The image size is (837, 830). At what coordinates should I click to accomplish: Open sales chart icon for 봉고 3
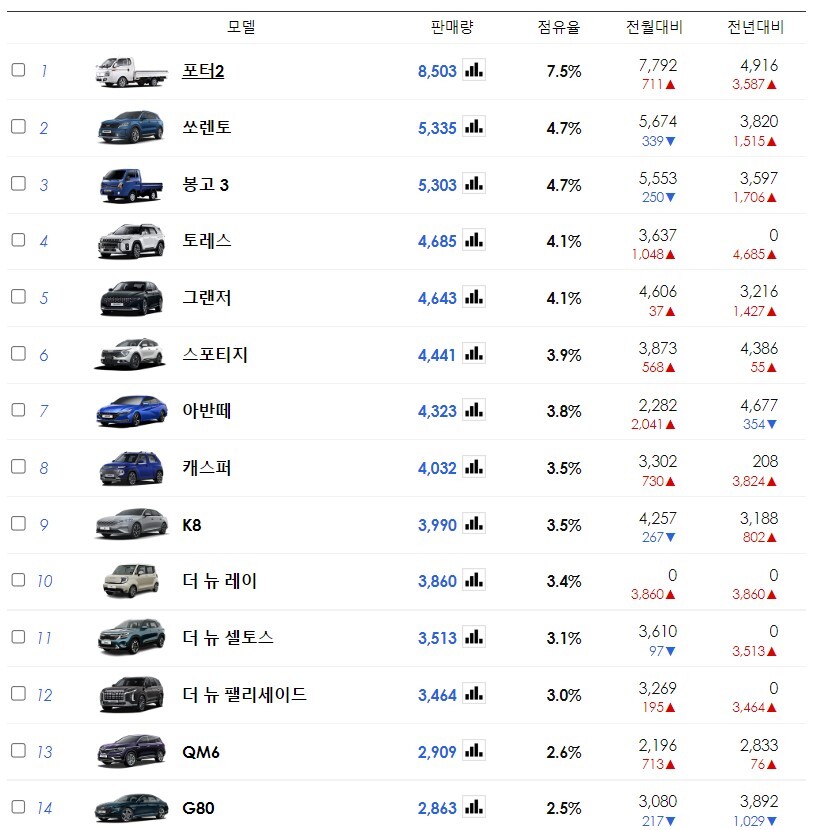coord(473,184)
